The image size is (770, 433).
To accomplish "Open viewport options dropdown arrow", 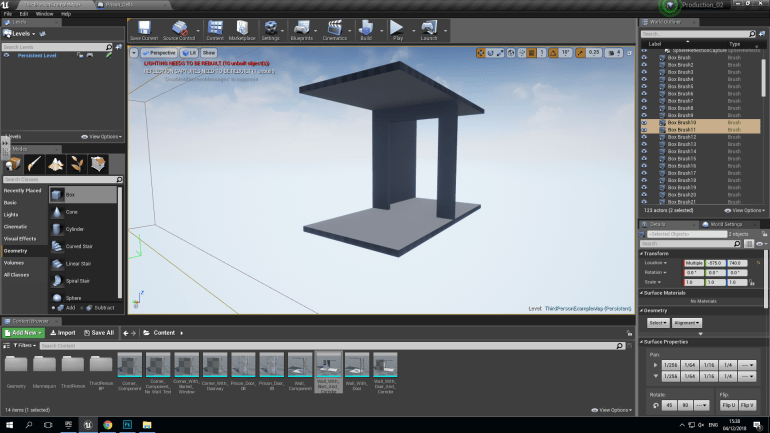I will click(134, 53).
